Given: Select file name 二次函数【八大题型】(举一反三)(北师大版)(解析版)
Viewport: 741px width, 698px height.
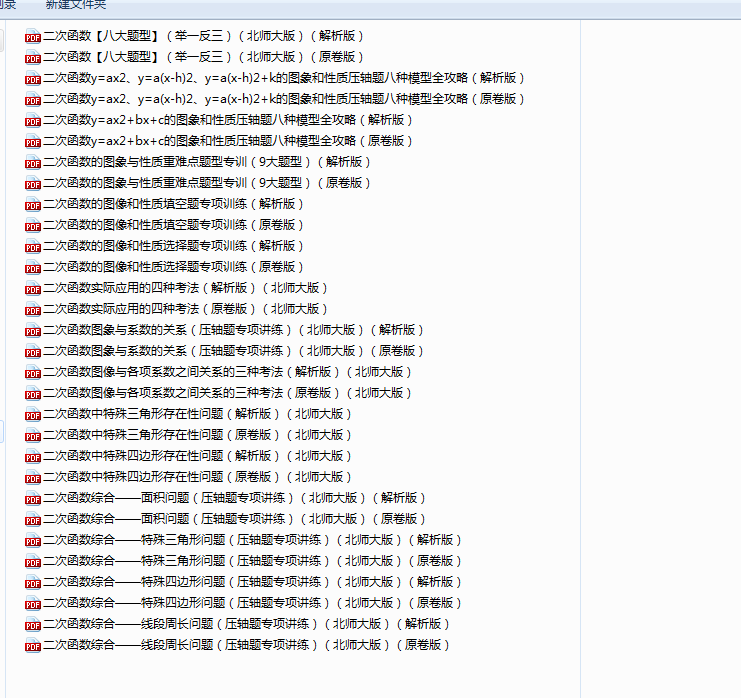Looking at the screenshot, I should 204,36.
